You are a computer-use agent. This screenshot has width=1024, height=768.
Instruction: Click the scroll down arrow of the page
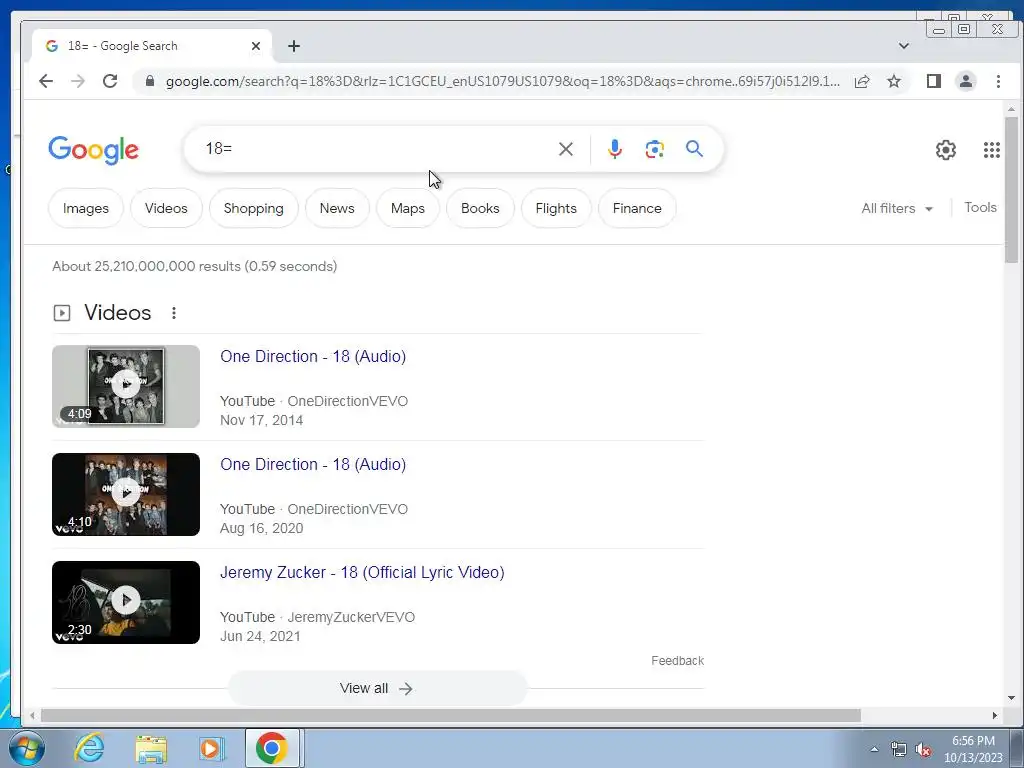click(1012, 697)
